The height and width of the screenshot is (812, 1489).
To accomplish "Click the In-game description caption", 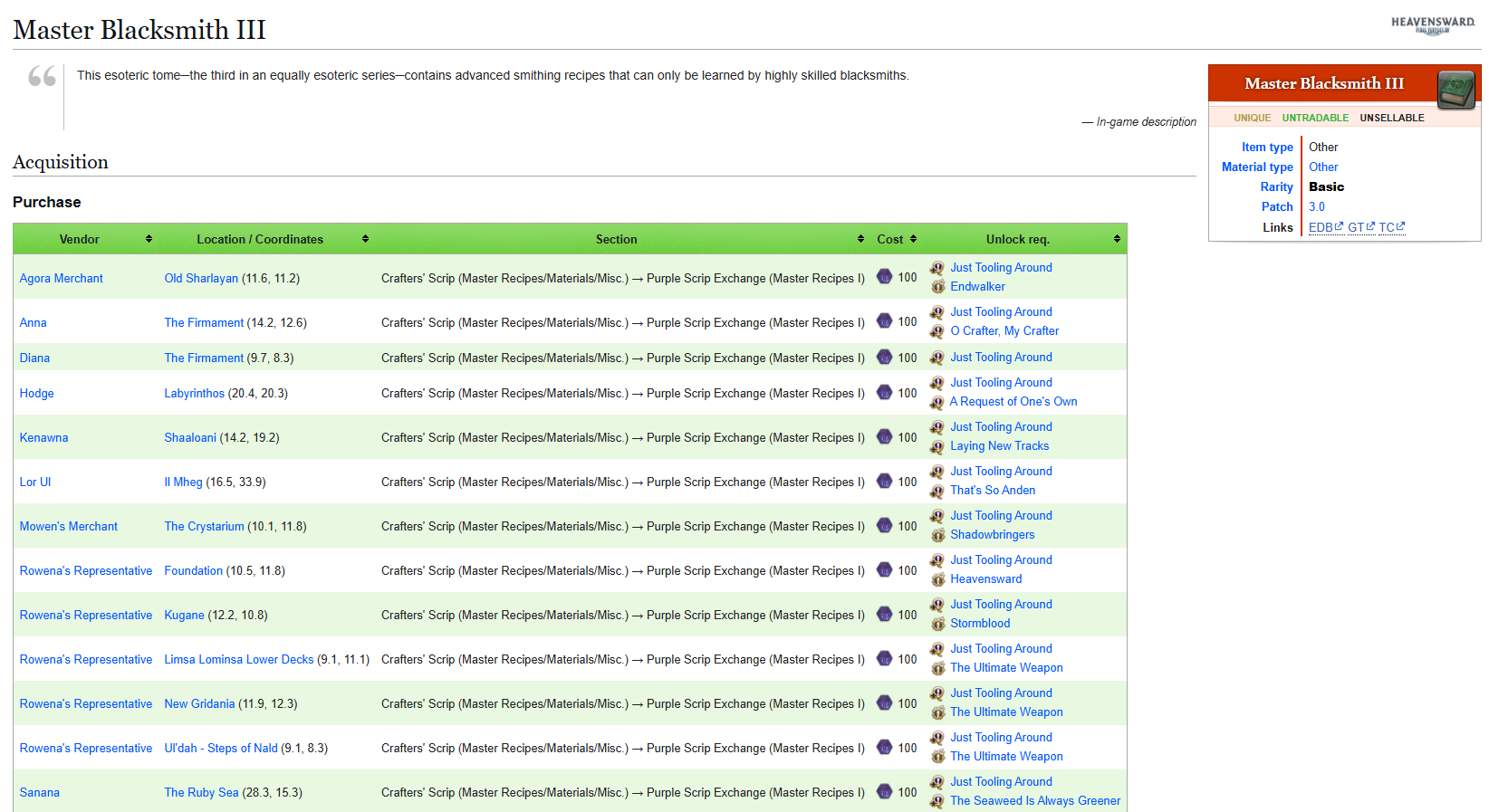I will (1146, 121).
